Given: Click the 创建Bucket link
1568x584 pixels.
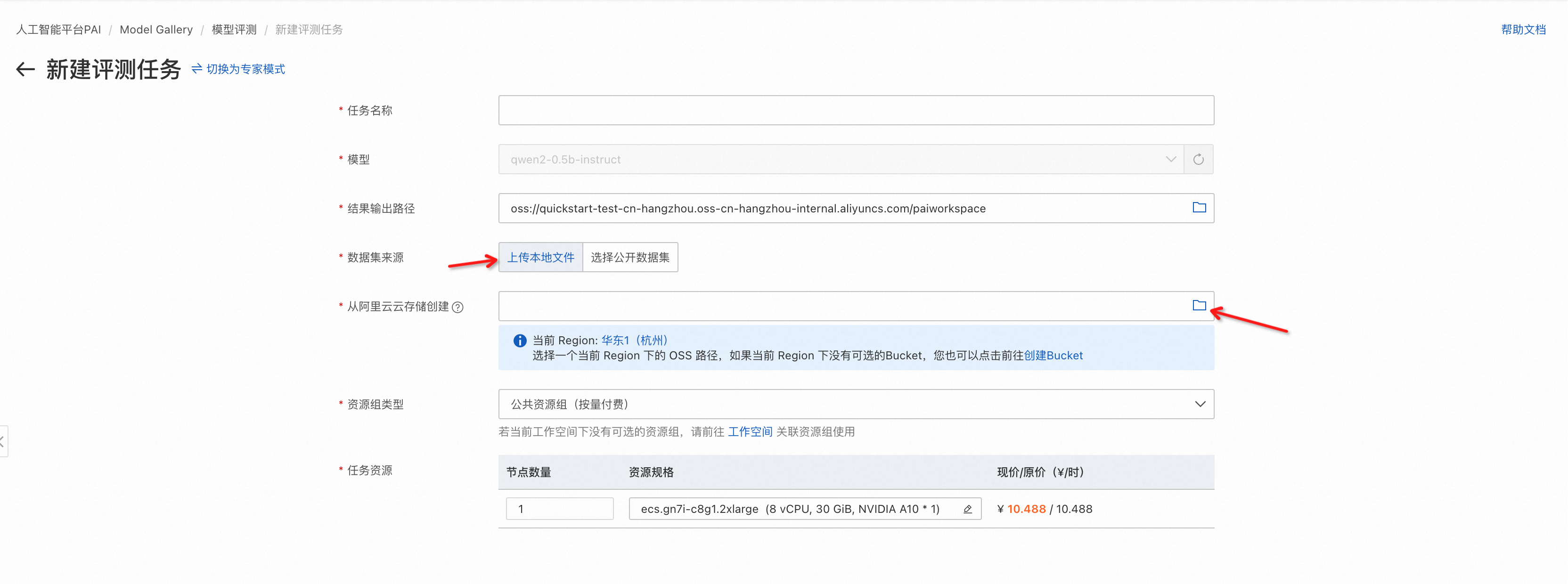Looking at the screenshot, I should point(1053,356).
